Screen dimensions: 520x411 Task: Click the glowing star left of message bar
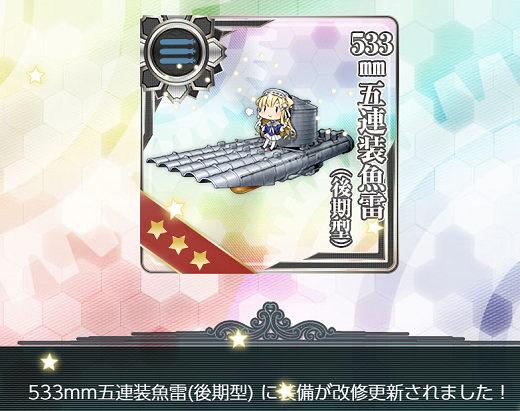point(49,361)
